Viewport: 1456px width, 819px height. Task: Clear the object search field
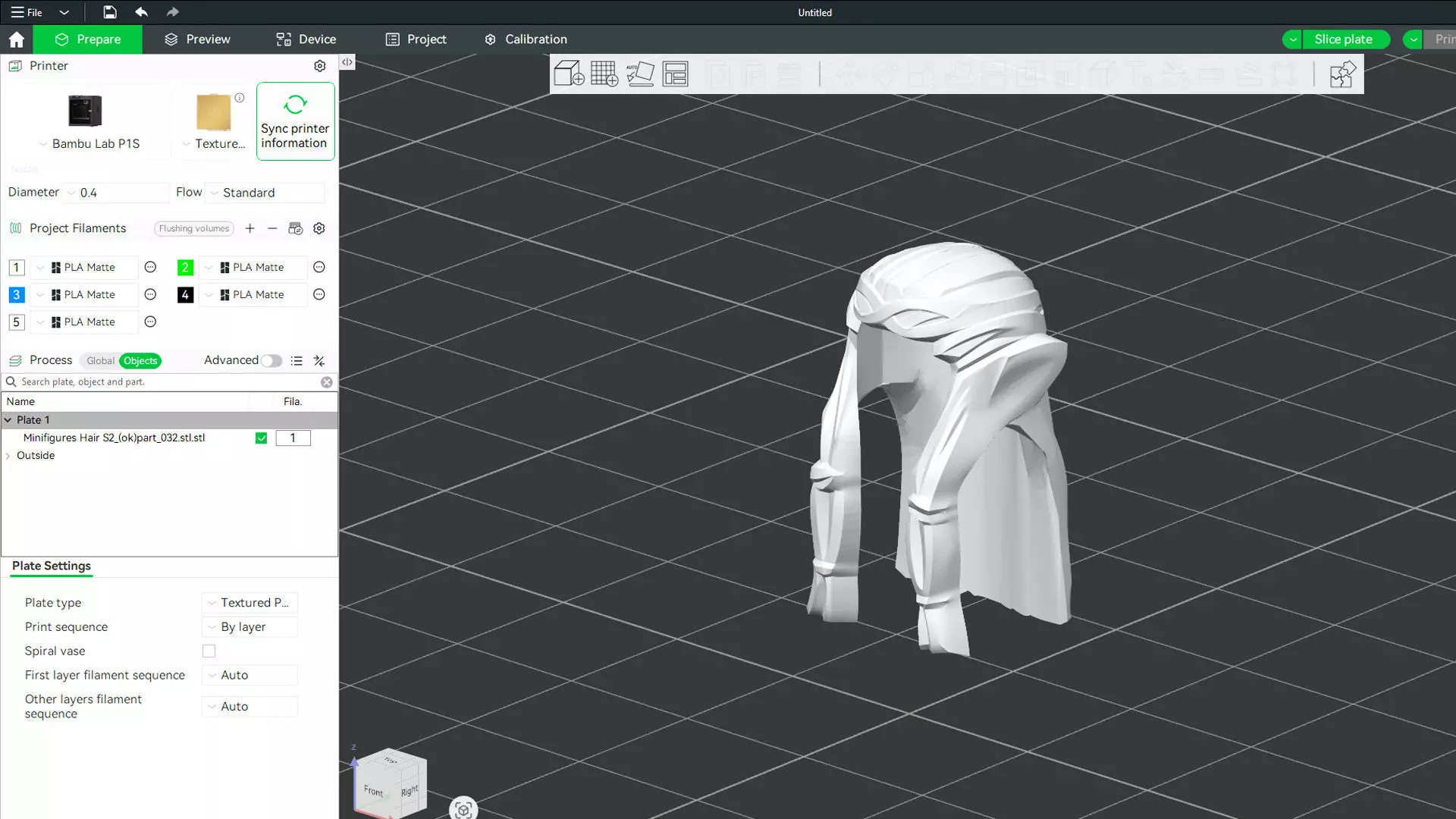[x=327, y=382]
